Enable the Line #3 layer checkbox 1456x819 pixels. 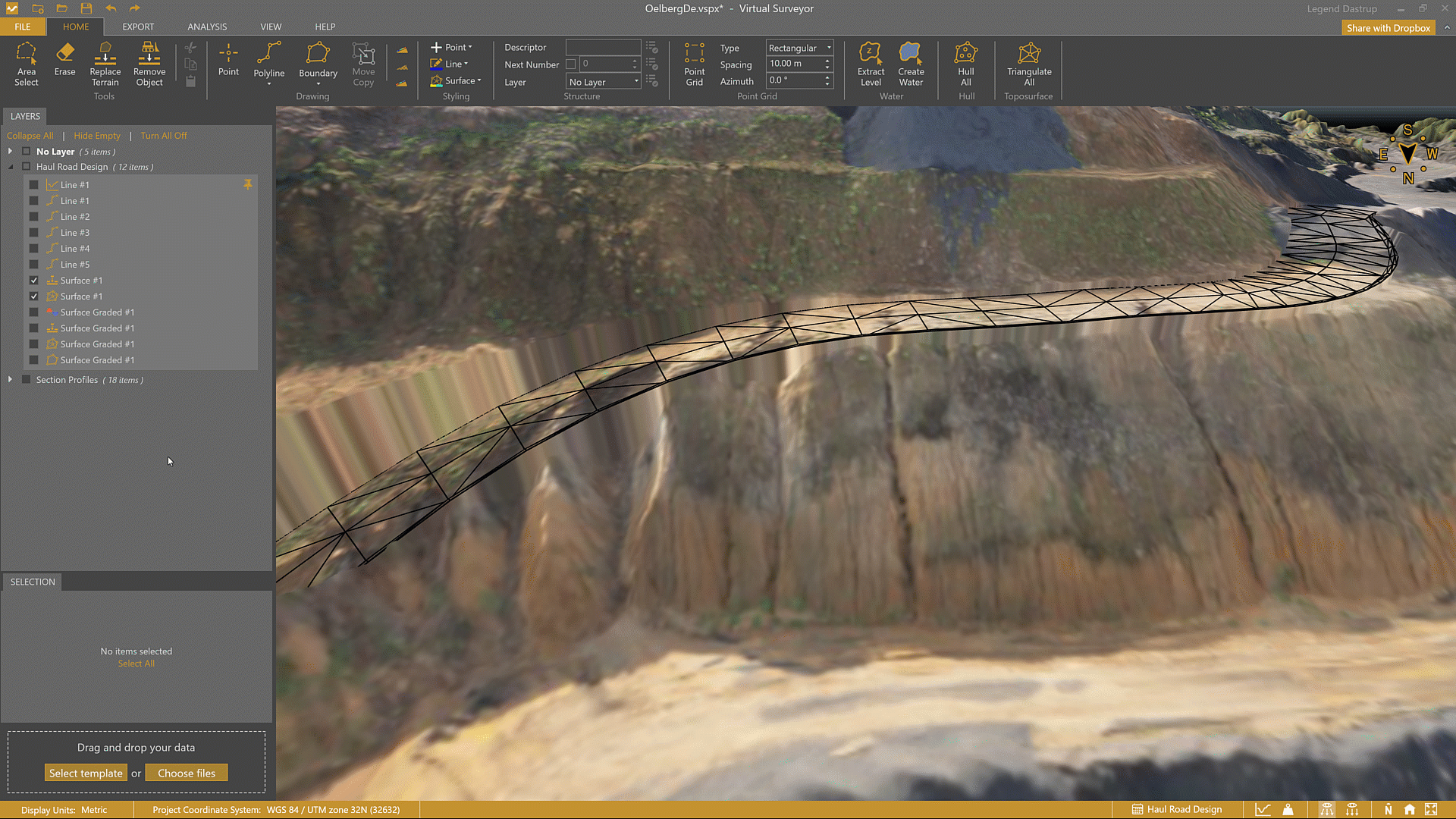[x=34, y=233]
